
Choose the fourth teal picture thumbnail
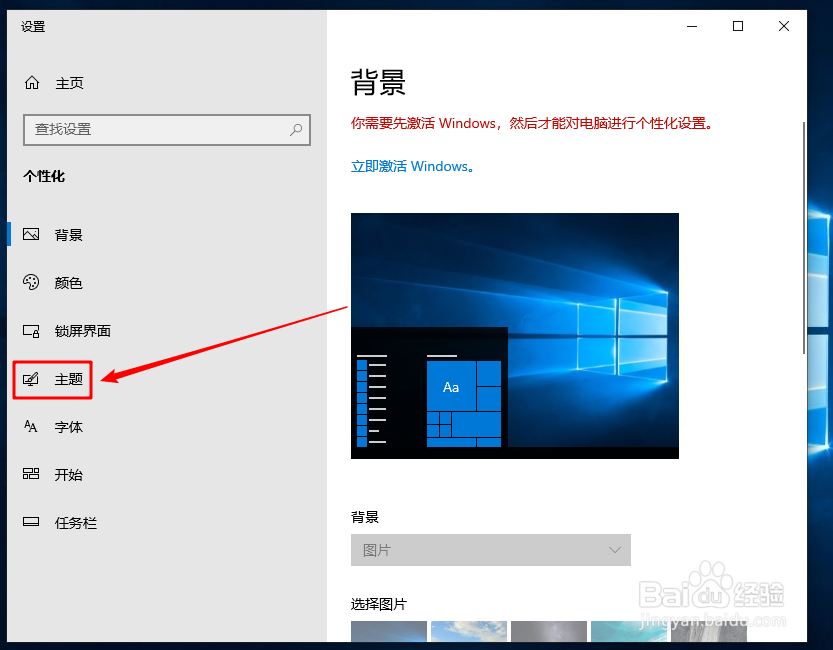point(629,631)
